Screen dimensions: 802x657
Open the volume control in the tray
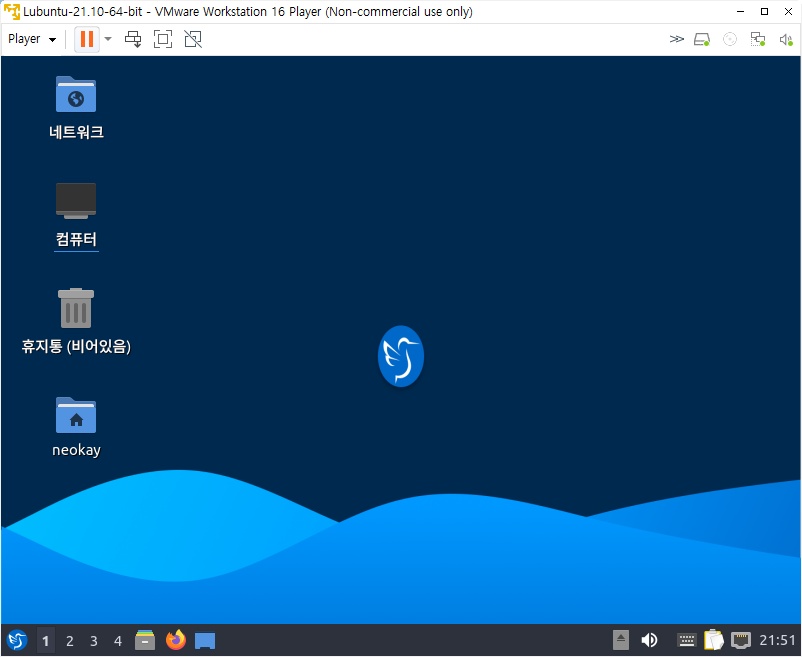649,640
